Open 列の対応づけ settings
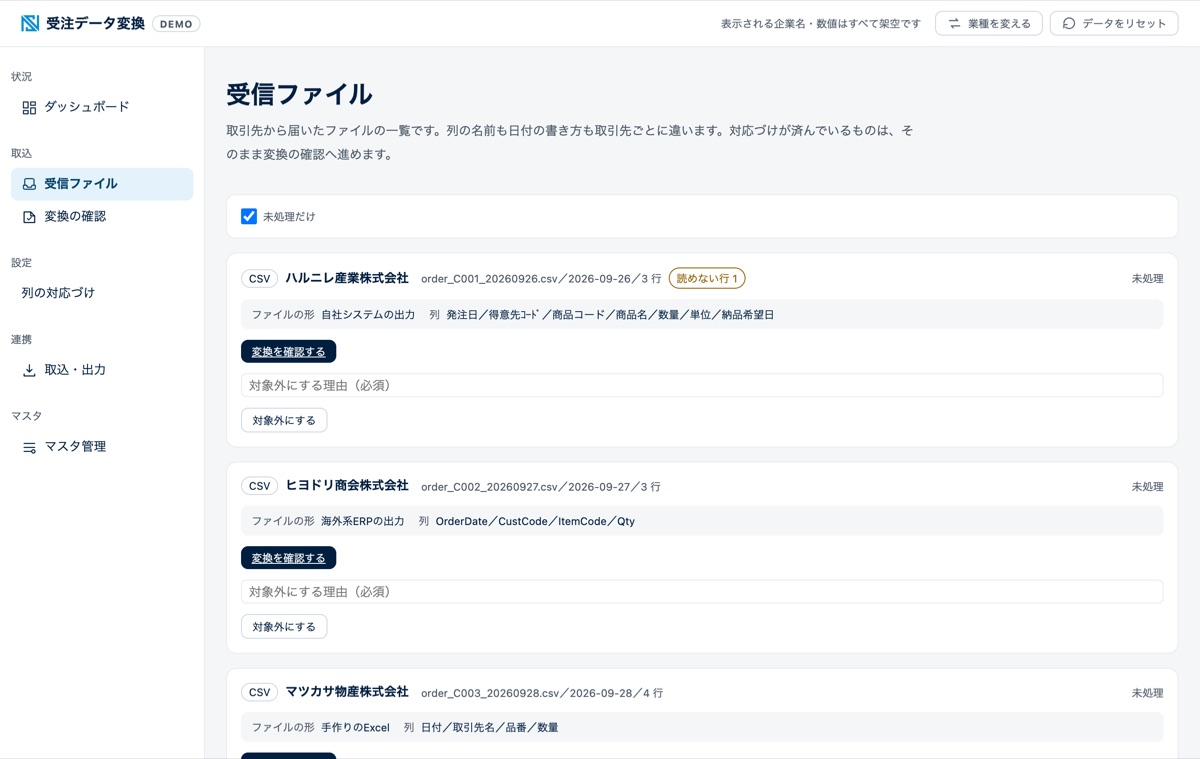 (x=102, y=293)
